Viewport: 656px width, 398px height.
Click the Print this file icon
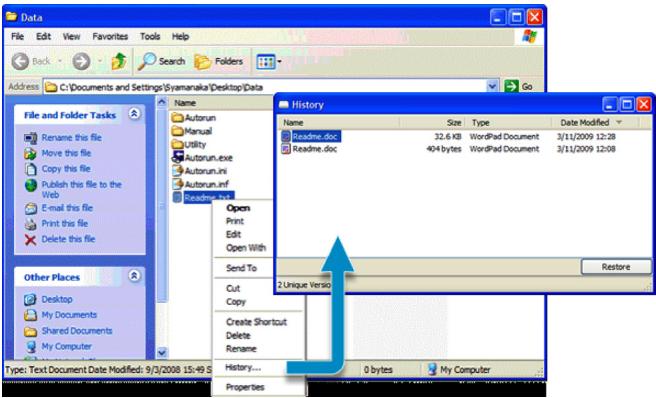coord(31,224)
